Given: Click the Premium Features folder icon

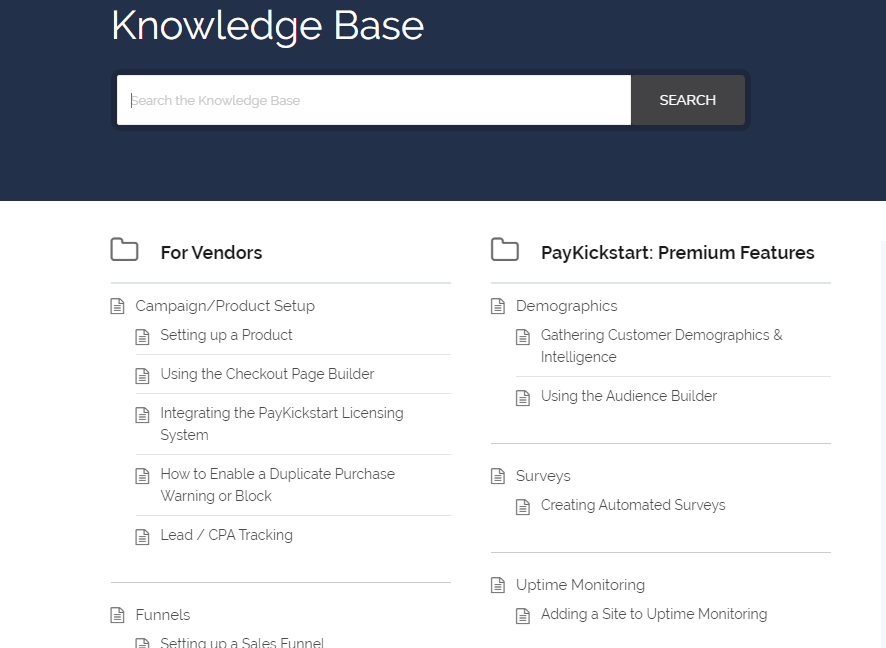Looking at the screenshot, I should (505, 250).
